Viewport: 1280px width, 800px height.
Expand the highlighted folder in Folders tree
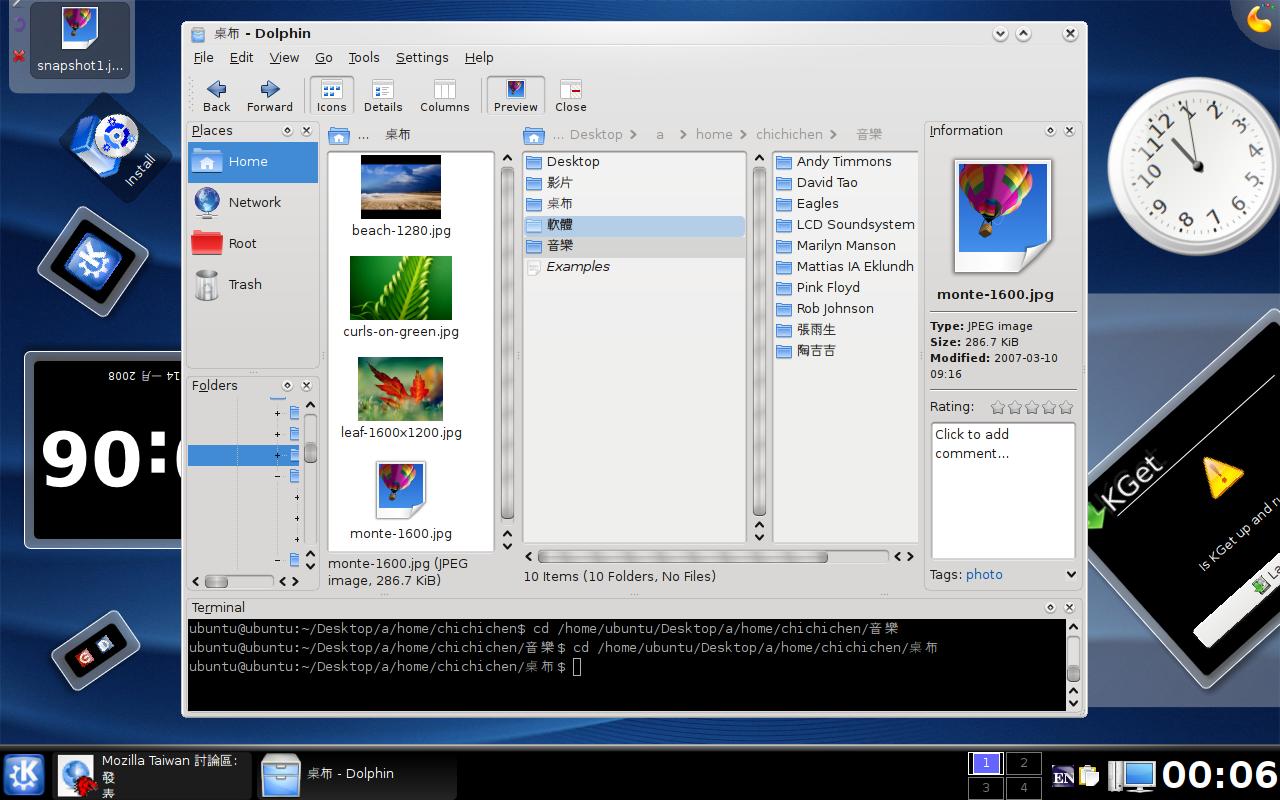[277, 455]
